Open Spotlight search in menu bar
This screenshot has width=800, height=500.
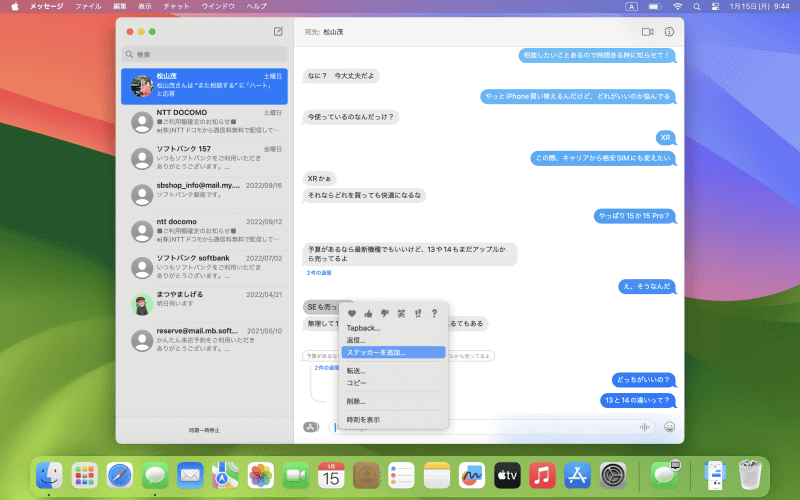click(x=696, y=7)
